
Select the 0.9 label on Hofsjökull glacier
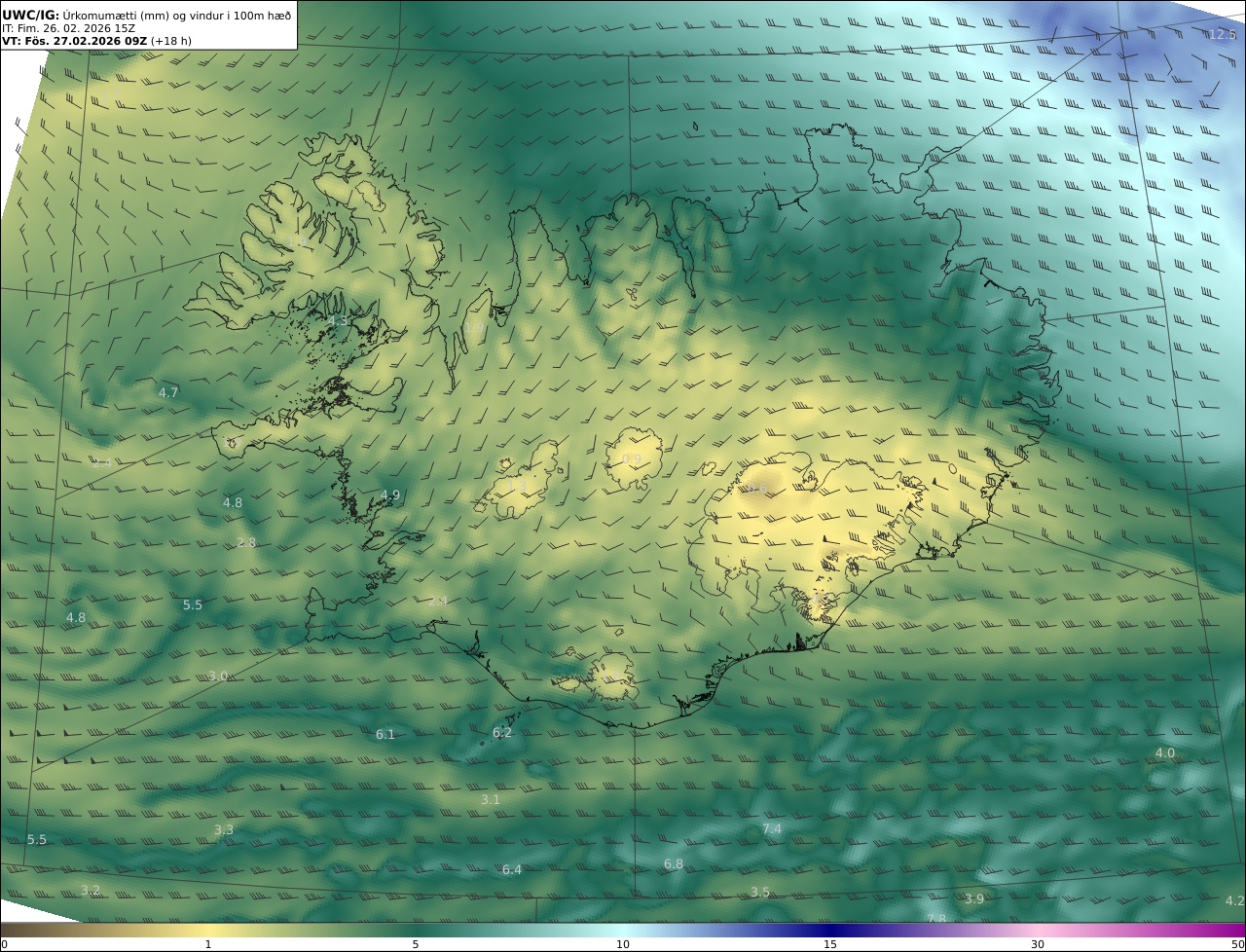point(632,459)
